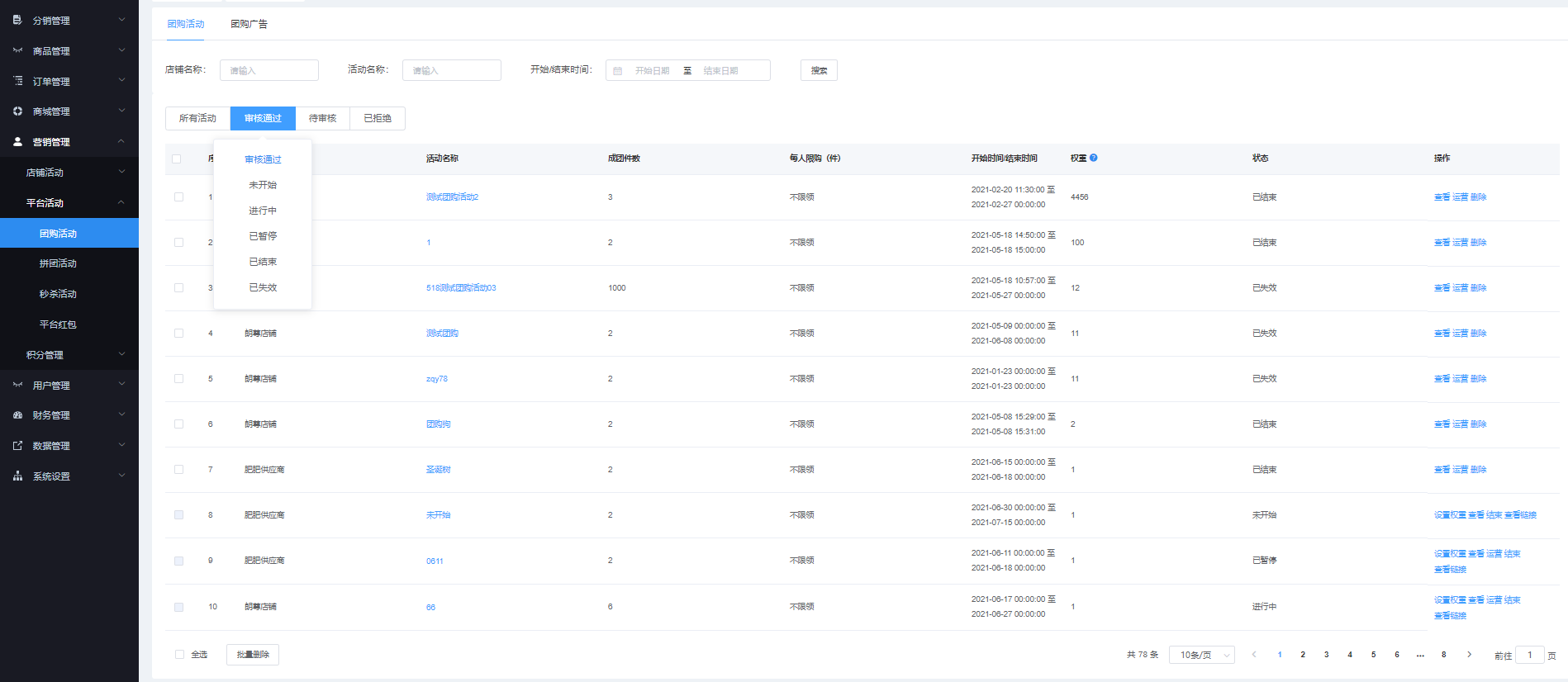This screenshot has width=1568, height=682.
Task: Click the 店铺名称 input field
Action: coord(269,70)
